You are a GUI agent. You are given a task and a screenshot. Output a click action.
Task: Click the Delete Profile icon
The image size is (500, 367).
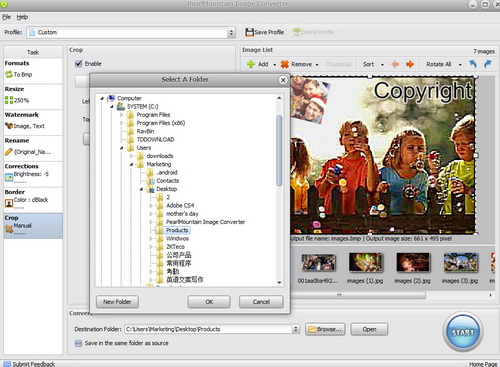[x=297, y=32]
